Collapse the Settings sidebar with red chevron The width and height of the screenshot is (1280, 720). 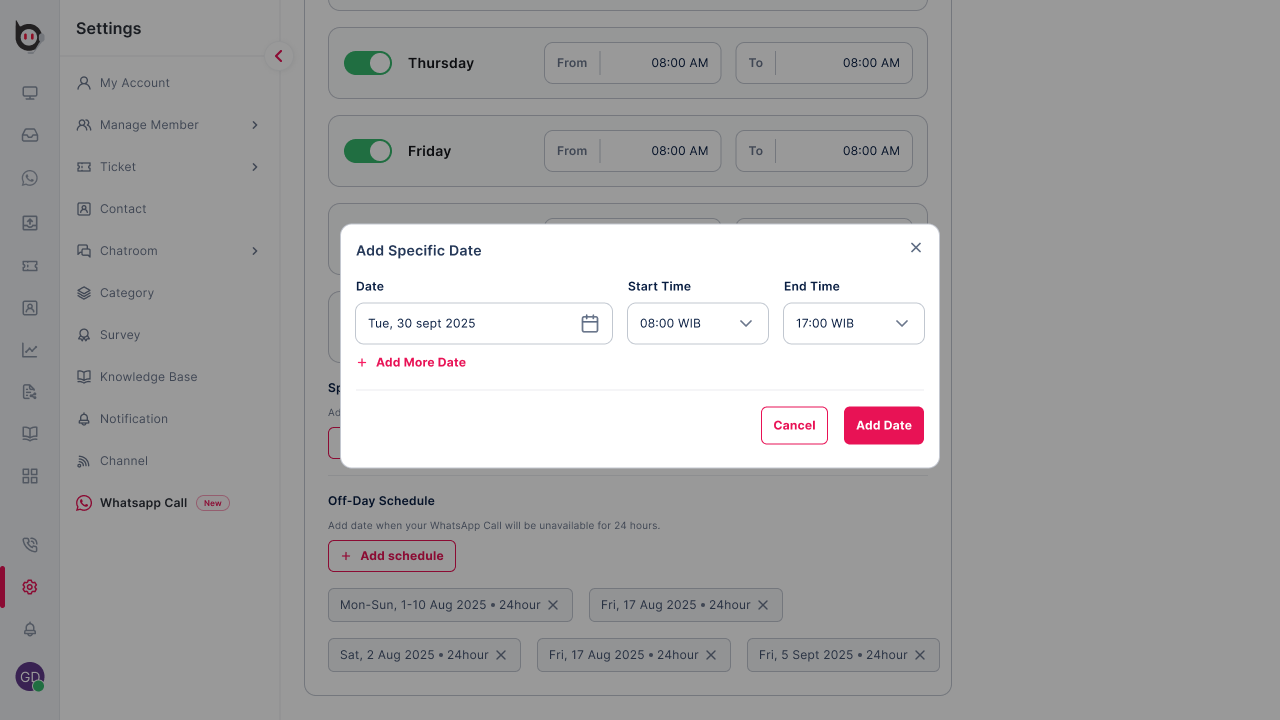click(x=279, y=57)
